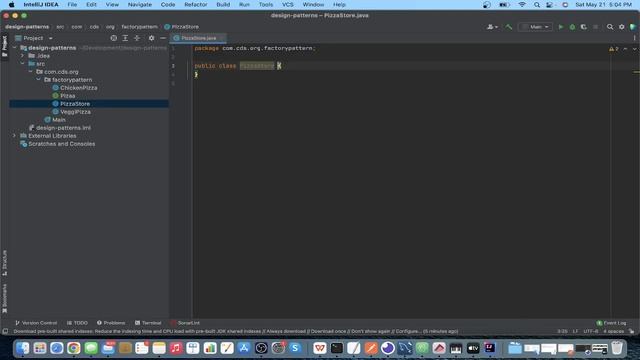
Task: Open Finder from the Dock
Action: click(x=23, y=348)
